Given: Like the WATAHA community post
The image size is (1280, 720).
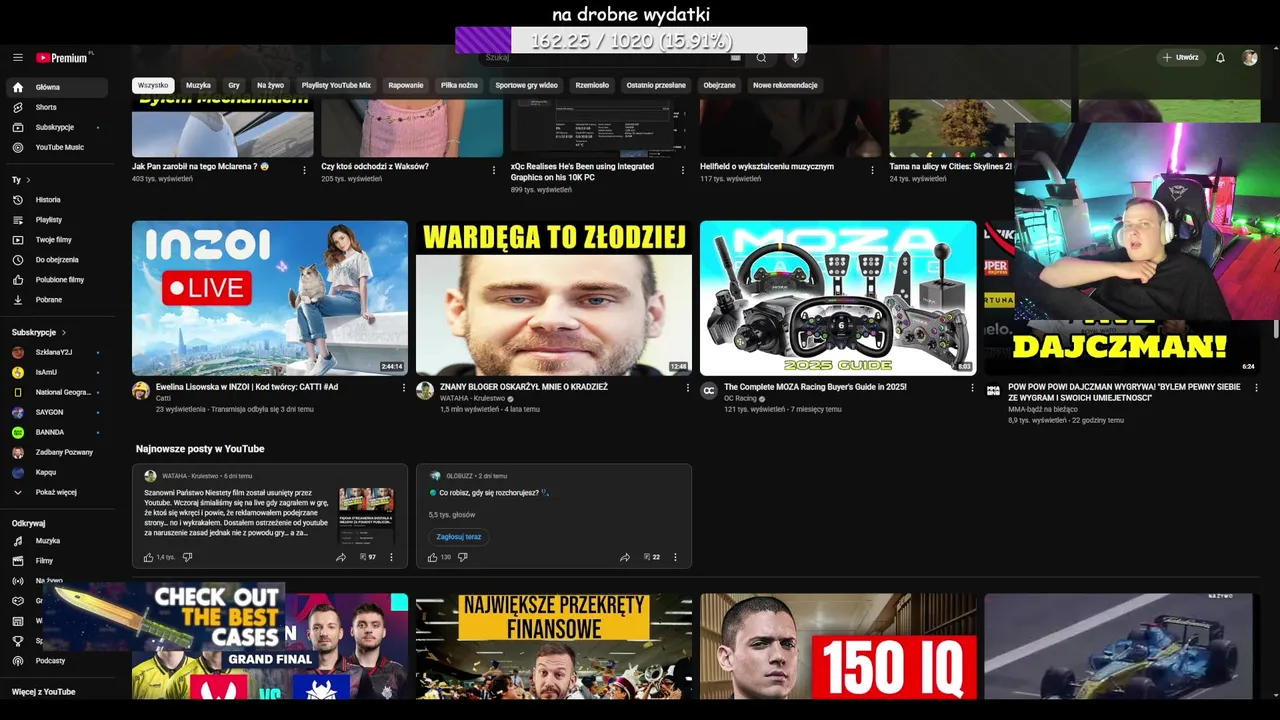Looking at the screenshot, I should [149, 557].
